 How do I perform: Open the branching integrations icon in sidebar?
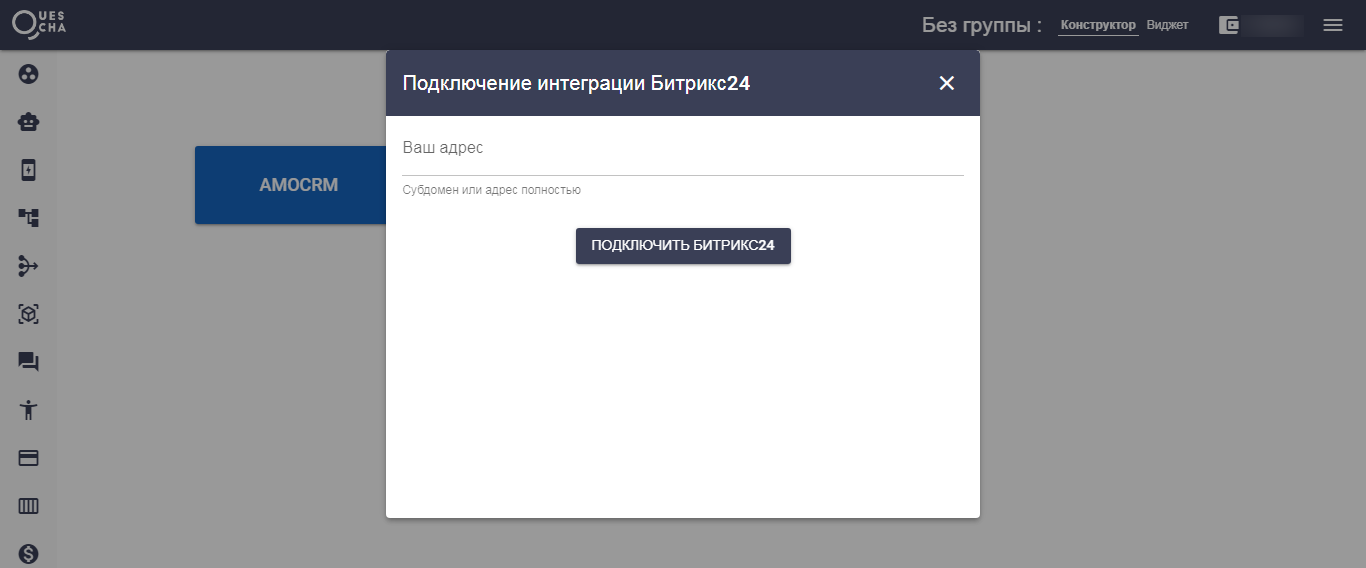[x=28, y=266]
